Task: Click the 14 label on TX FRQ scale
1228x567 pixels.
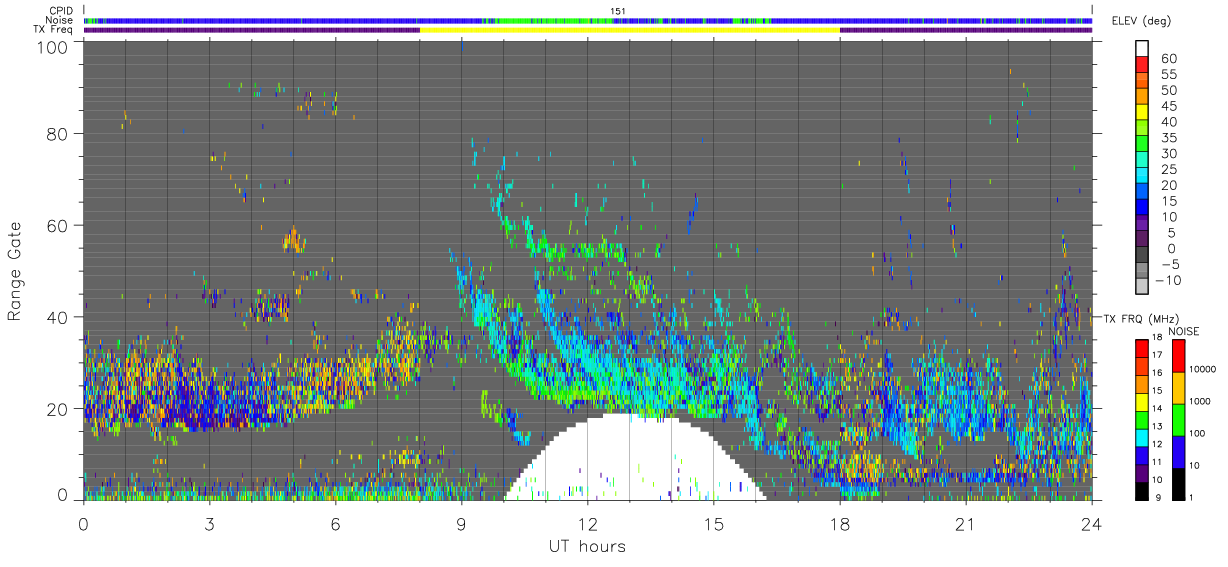Action: click(x=1157, y=407)
